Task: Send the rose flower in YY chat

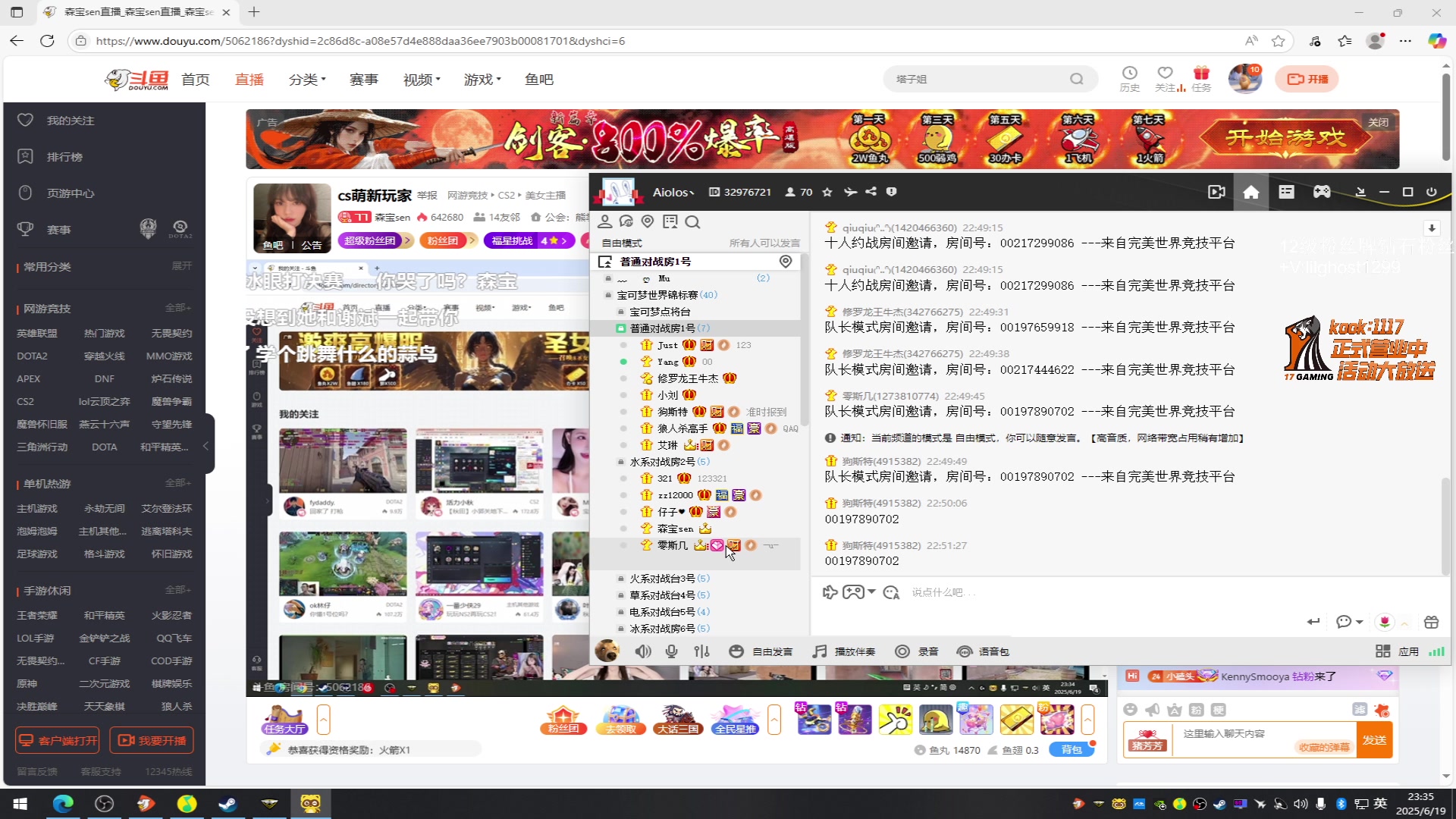Action: click(1385, 622)
